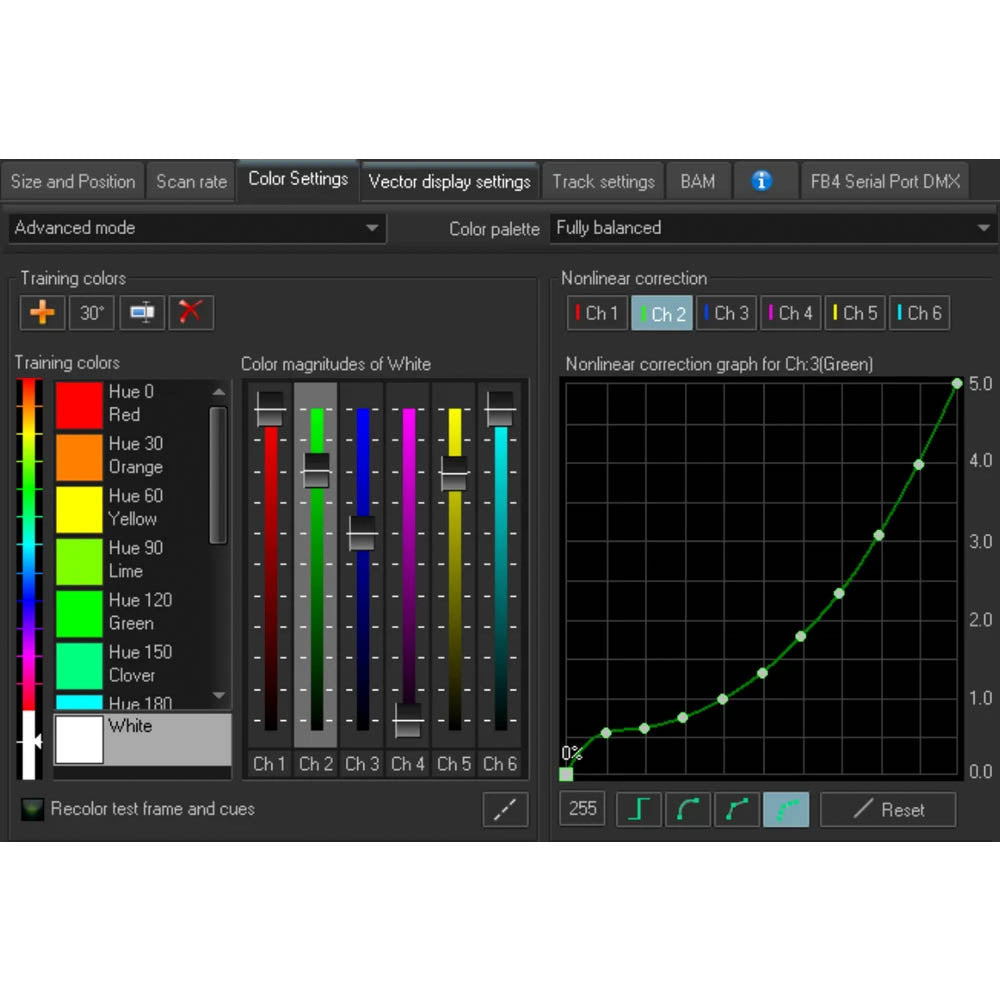Click training colors list scroll-down arrow
This screenshot has height=1000, width=1000.
219,695
